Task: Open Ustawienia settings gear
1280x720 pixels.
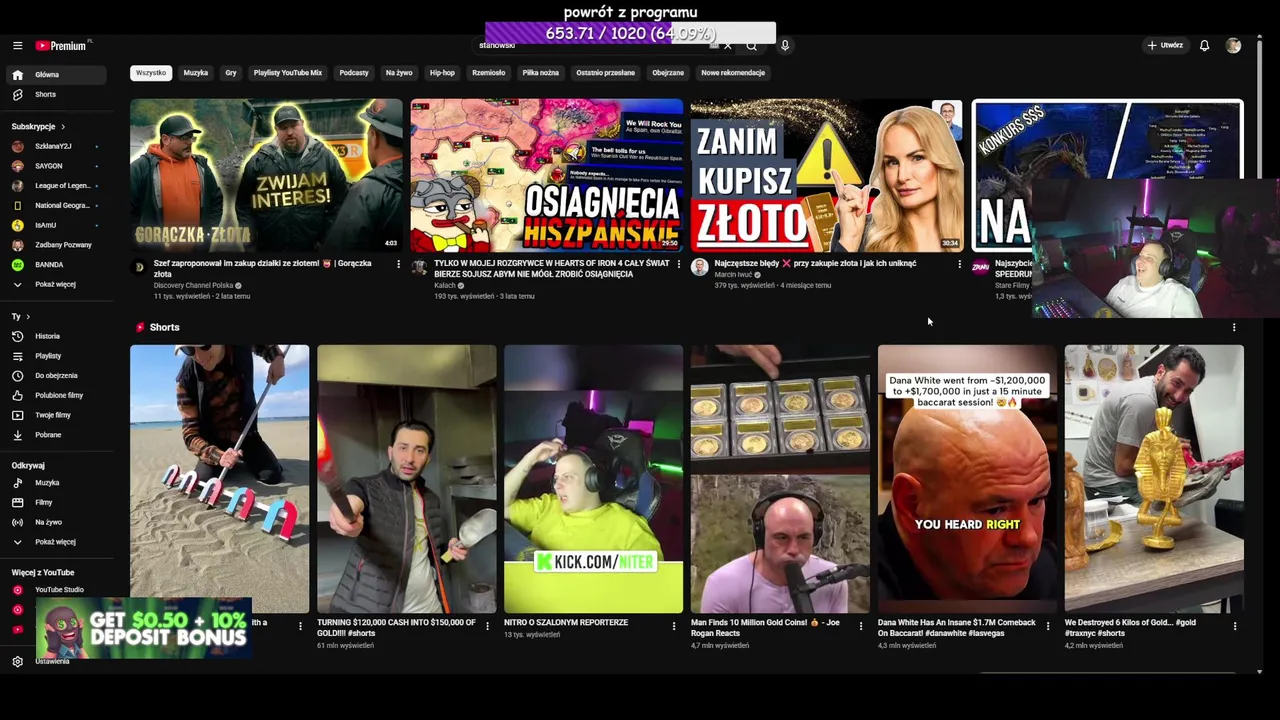Action: (17, 661)
